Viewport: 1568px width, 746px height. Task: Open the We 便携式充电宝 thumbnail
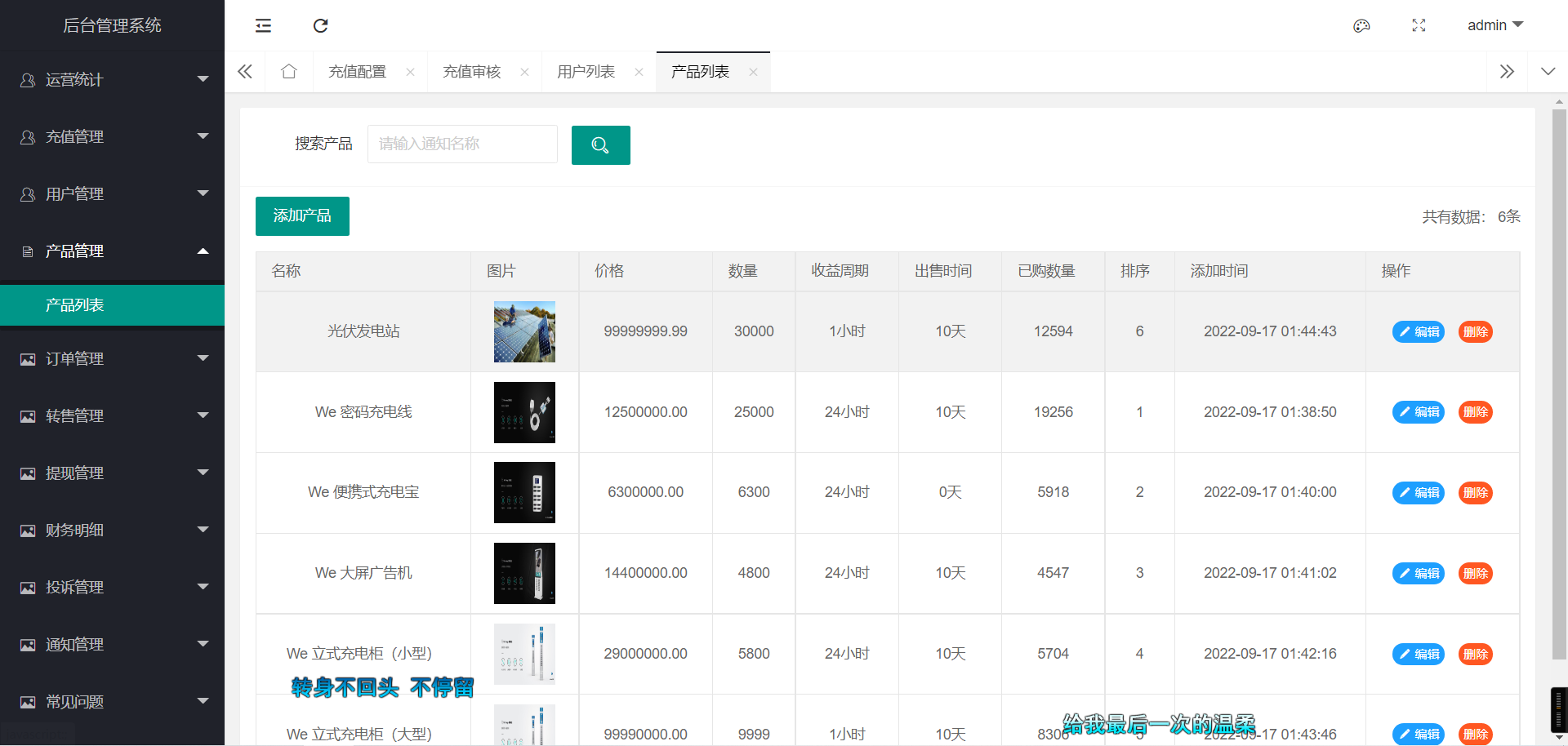point(524,492)
